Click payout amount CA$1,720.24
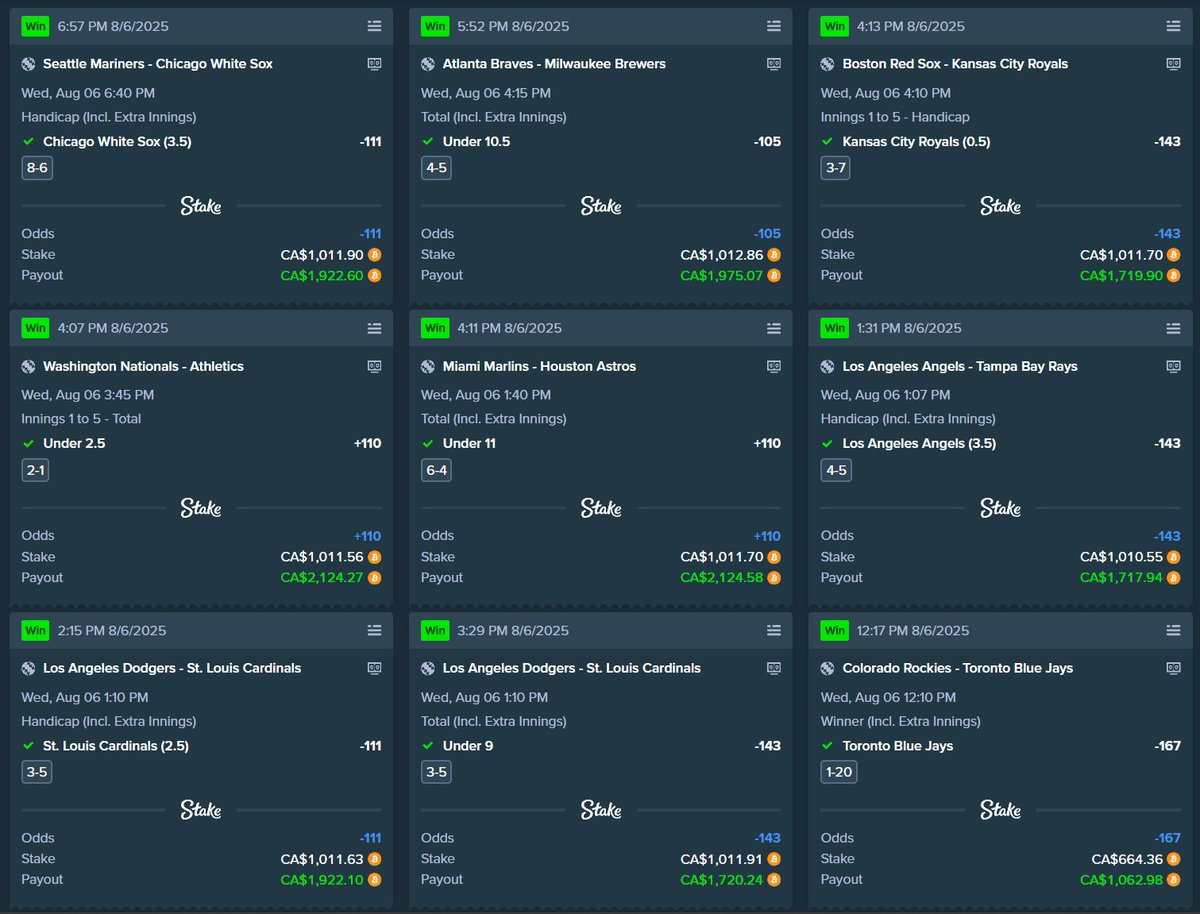Viewport: 1200px width, 914px height. (x=722, y=879)
